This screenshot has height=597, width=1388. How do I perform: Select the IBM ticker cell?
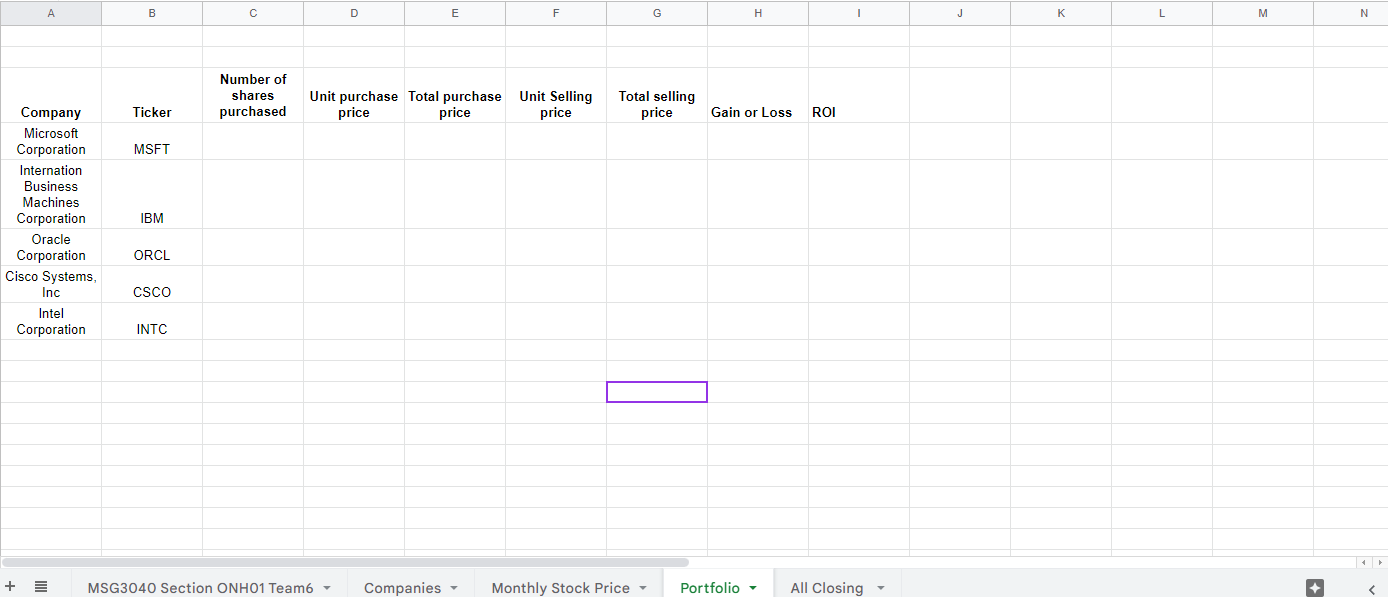(152, 194)
